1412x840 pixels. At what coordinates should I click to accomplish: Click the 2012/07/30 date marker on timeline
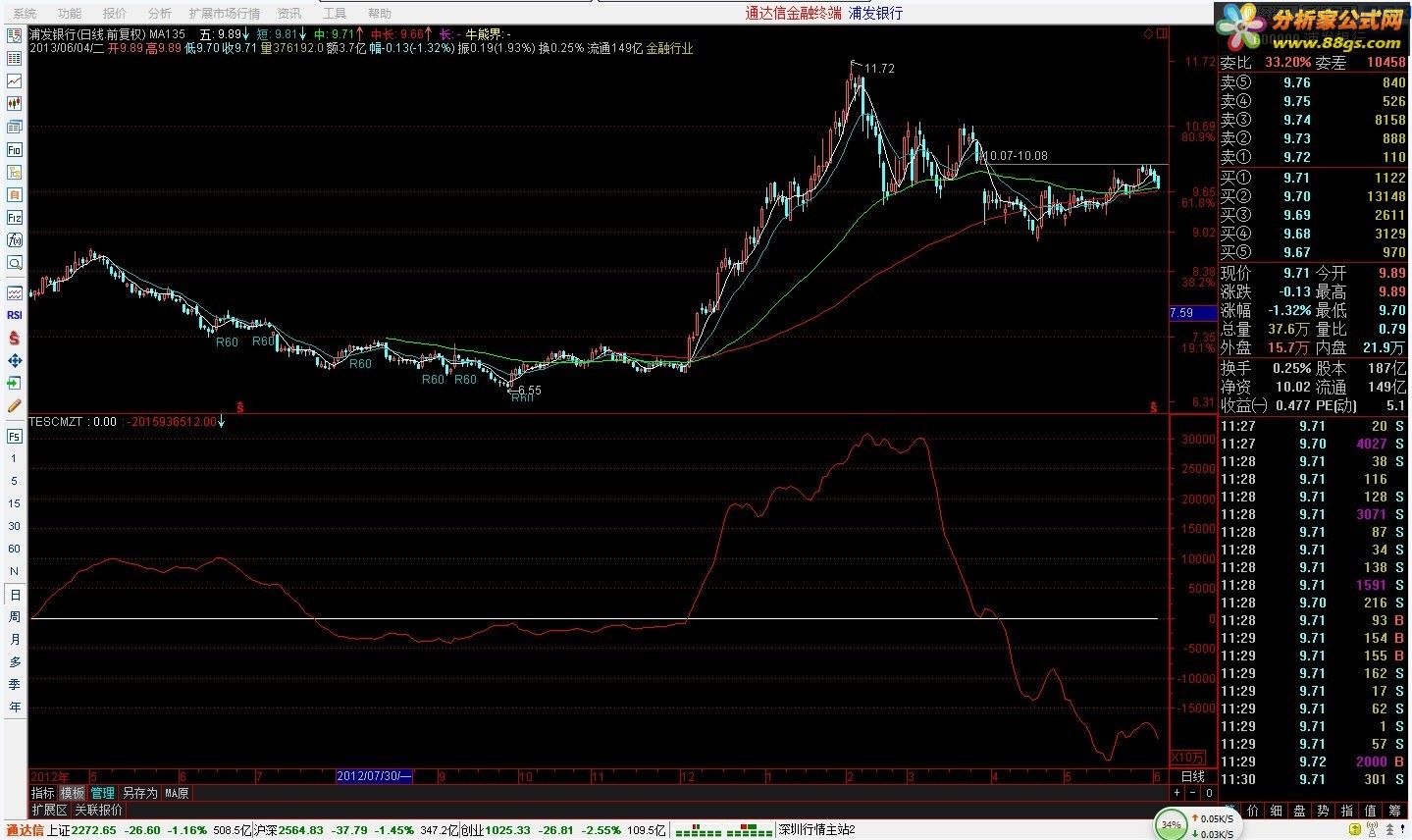tap(374, 775)
